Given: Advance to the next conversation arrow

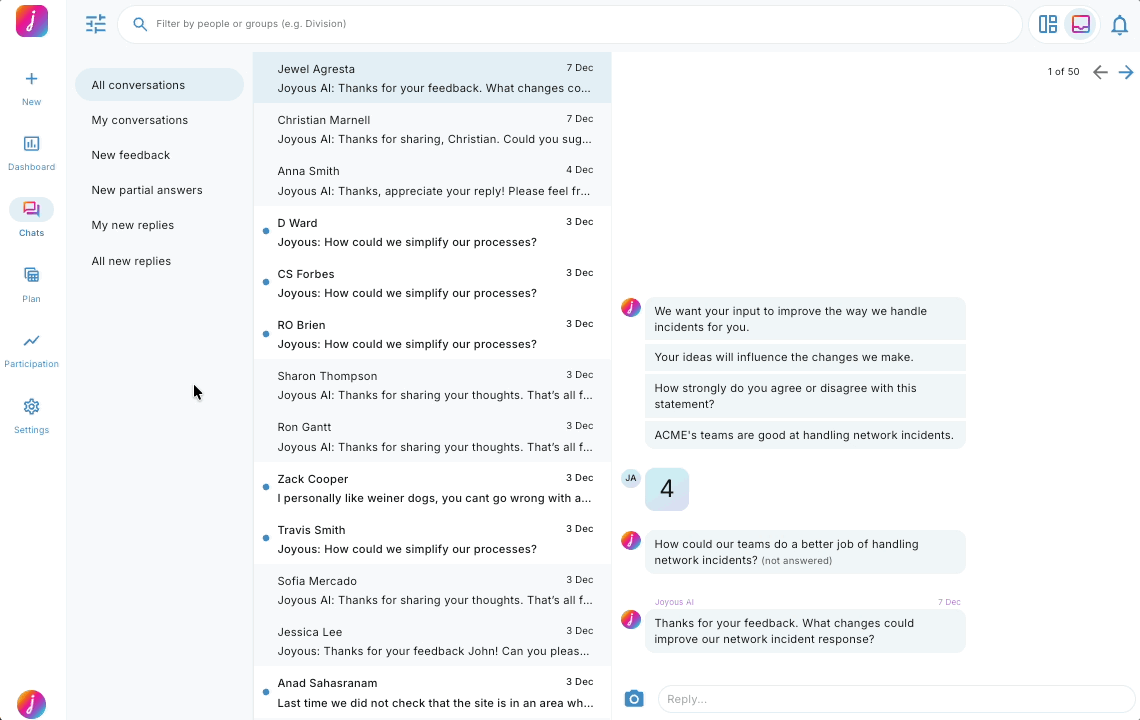Looking at the screenshot, I should click(x=1126, y=72).
